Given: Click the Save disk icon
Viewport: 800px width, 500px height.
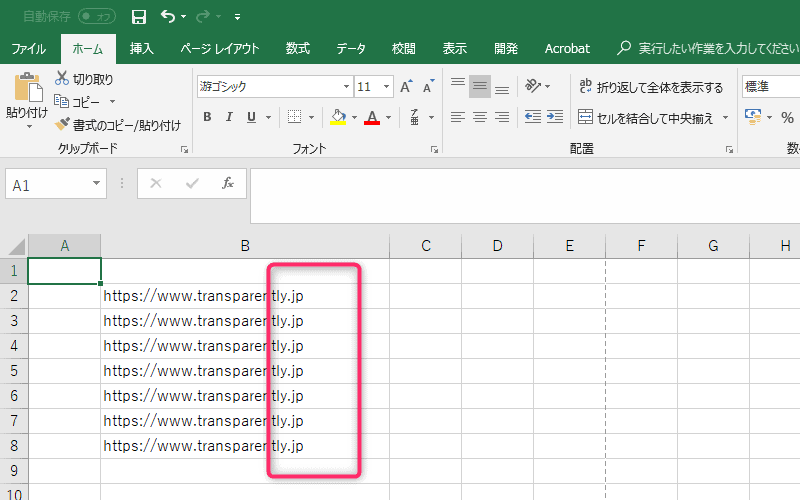Looking at the screenshot, I should (x=139, y=17).
